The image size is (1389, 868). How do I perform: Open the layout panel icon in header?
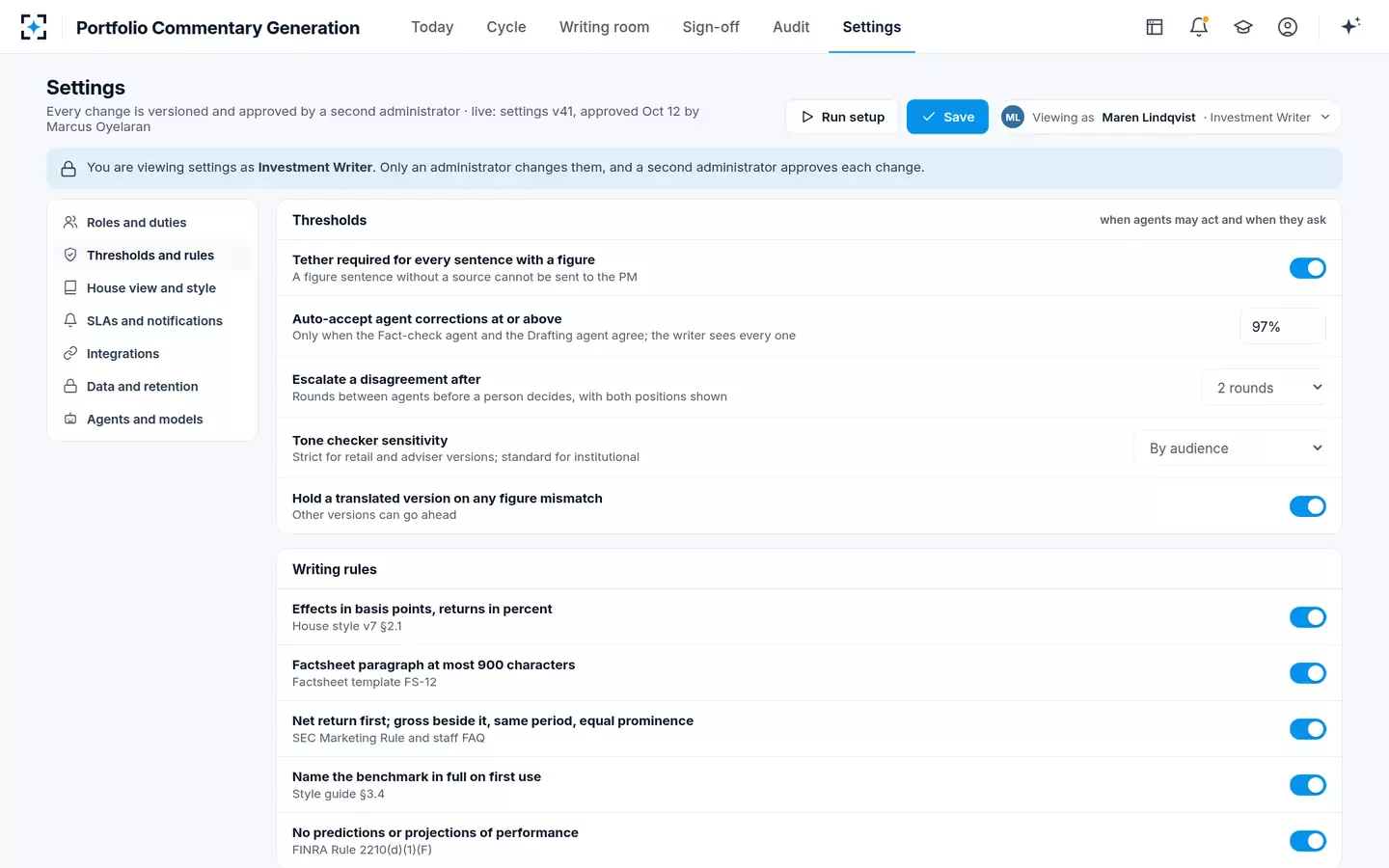click(1155, 27)
